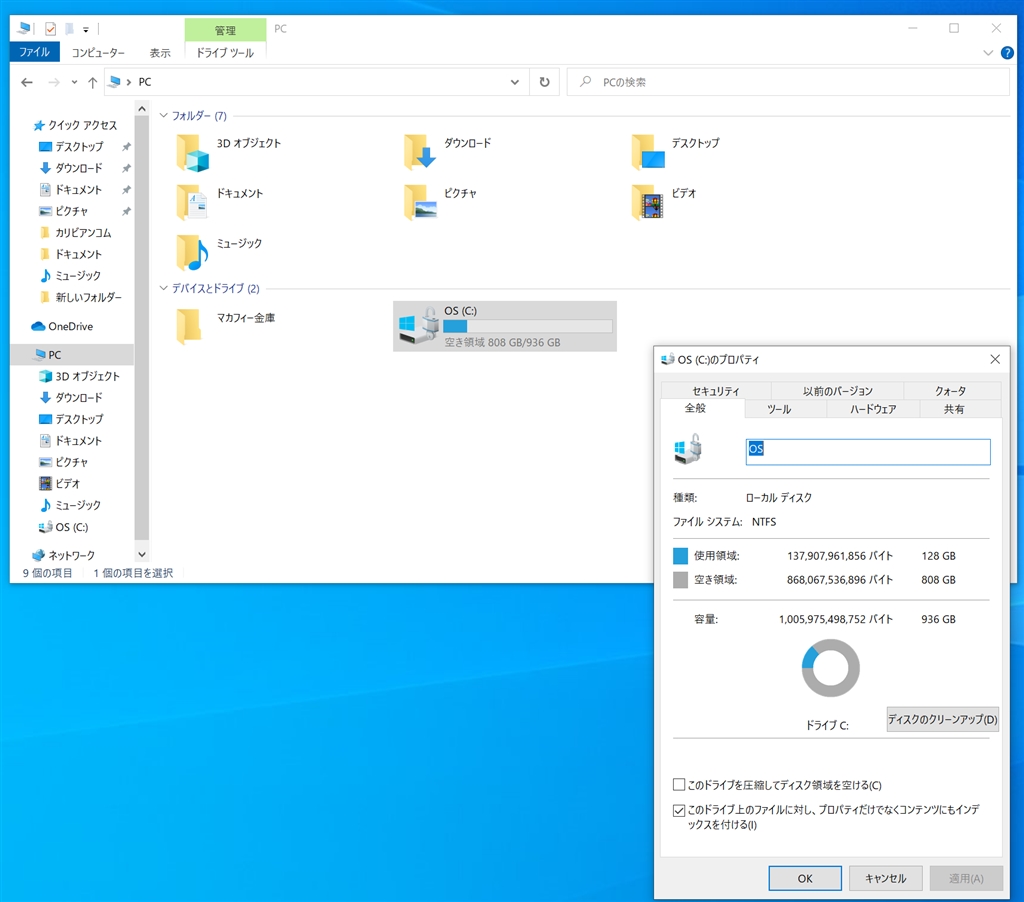Switch to セキュリティ tab
Image resolution: width=1024 pixels, height=902 pixels.
coord(716,391)
